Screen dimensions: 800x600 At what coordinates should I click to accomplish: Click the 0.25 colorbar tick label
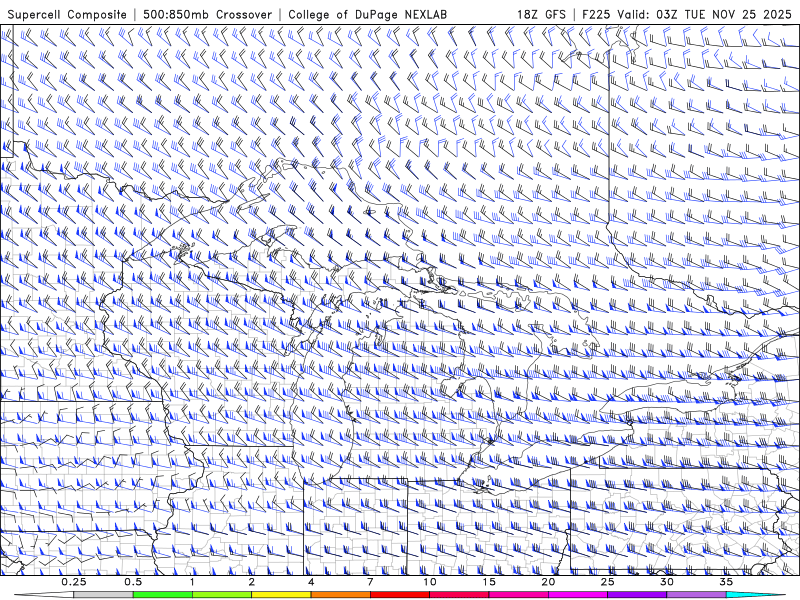click(74, 582)
